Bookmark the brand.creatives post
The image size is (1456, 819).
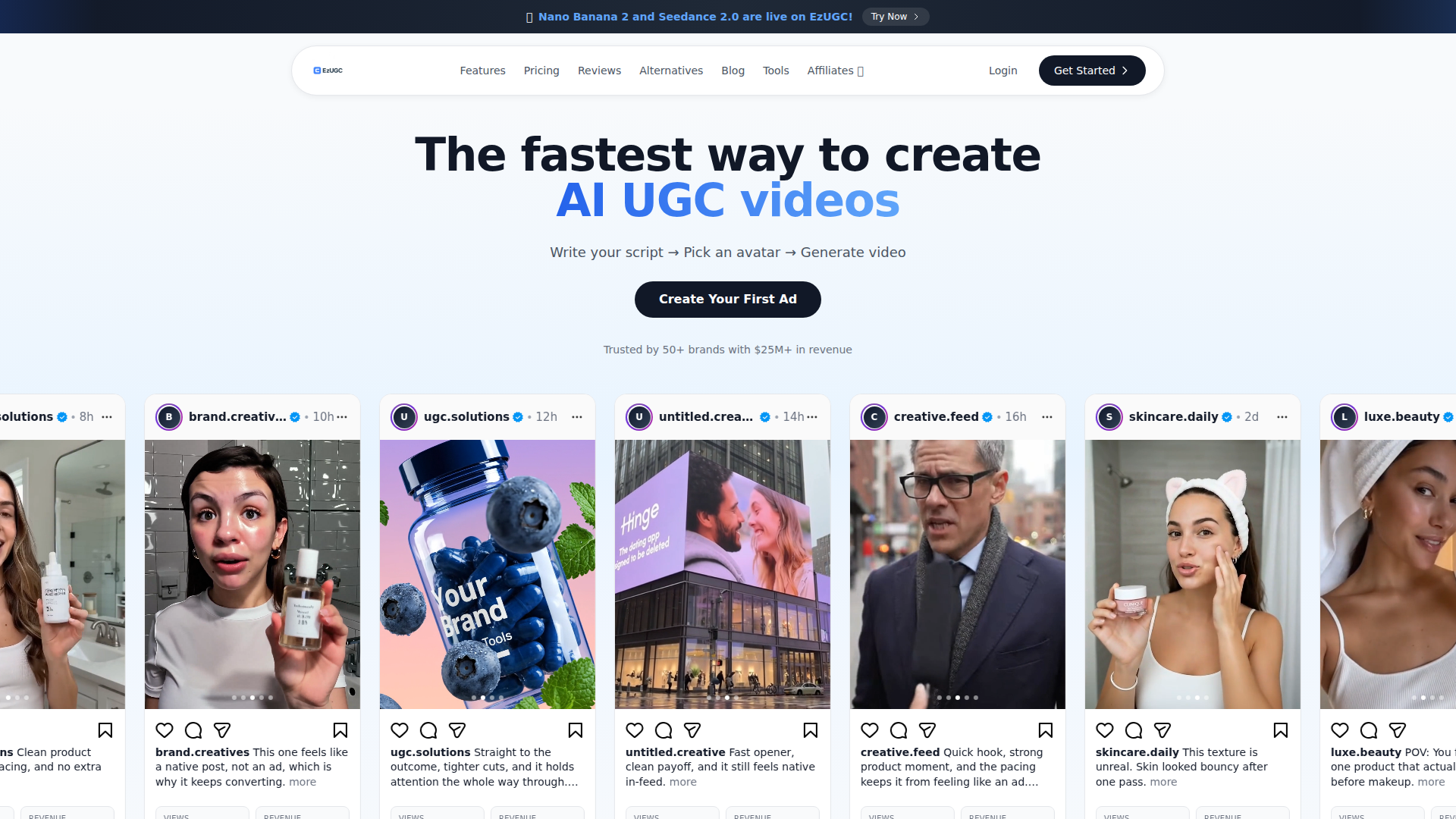coord(340,730)
